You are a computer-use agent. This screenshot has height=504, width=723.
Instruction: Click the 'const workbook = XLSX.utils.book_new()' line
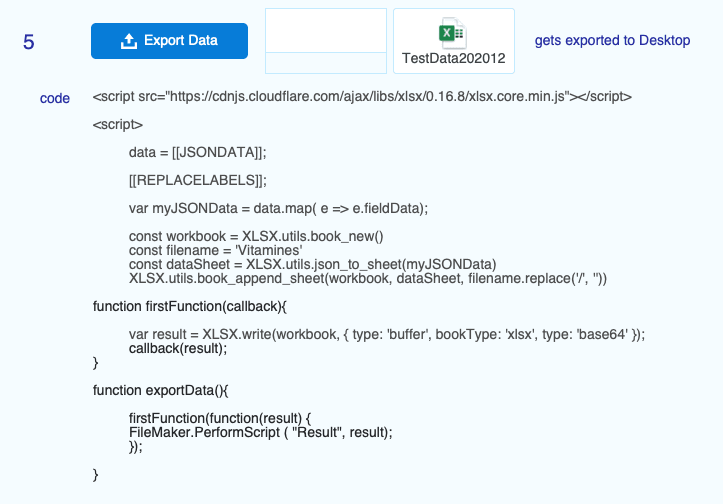[256, 236]
